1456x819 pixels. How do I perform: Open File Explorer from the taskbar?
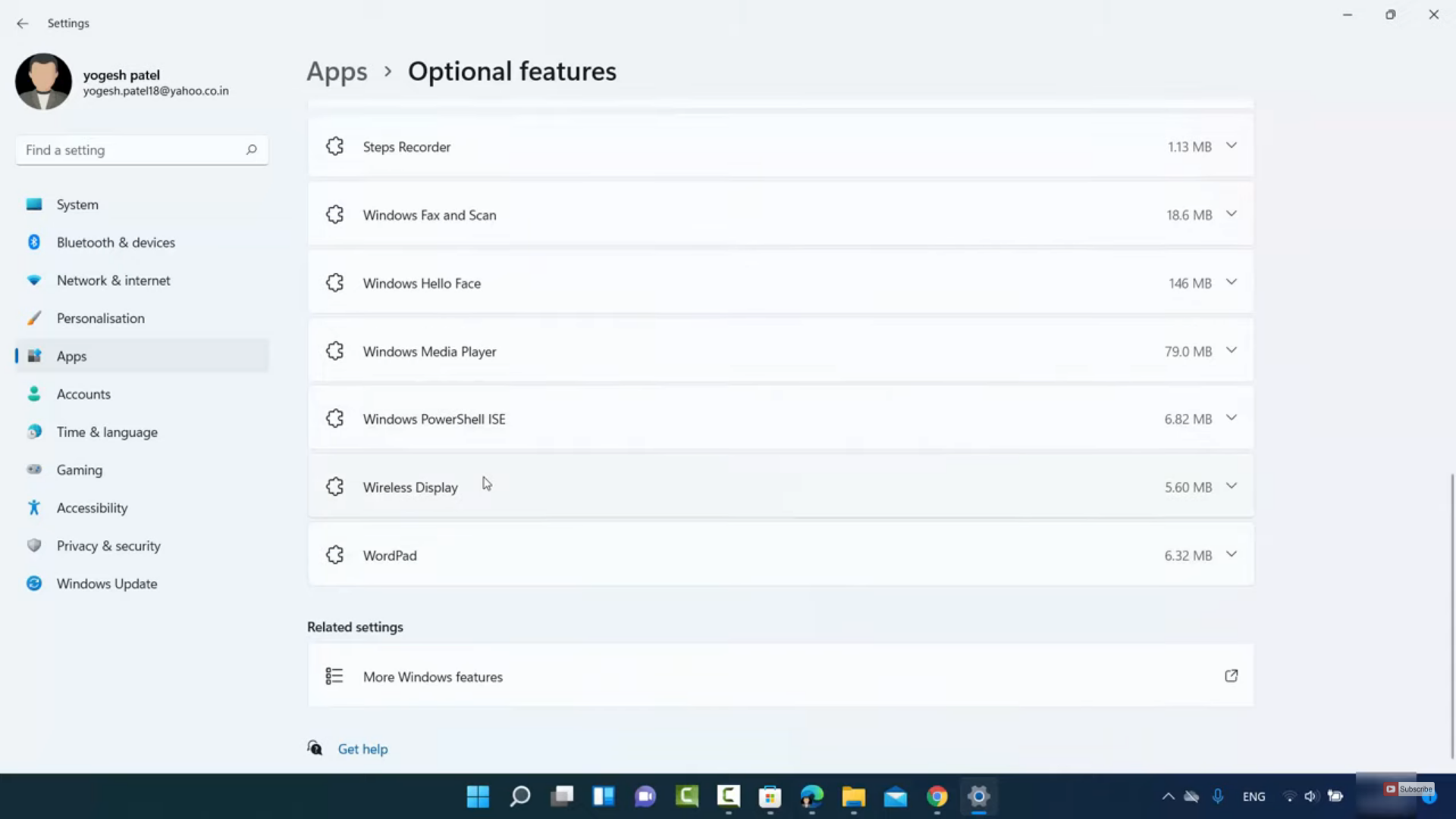(853, 796)
